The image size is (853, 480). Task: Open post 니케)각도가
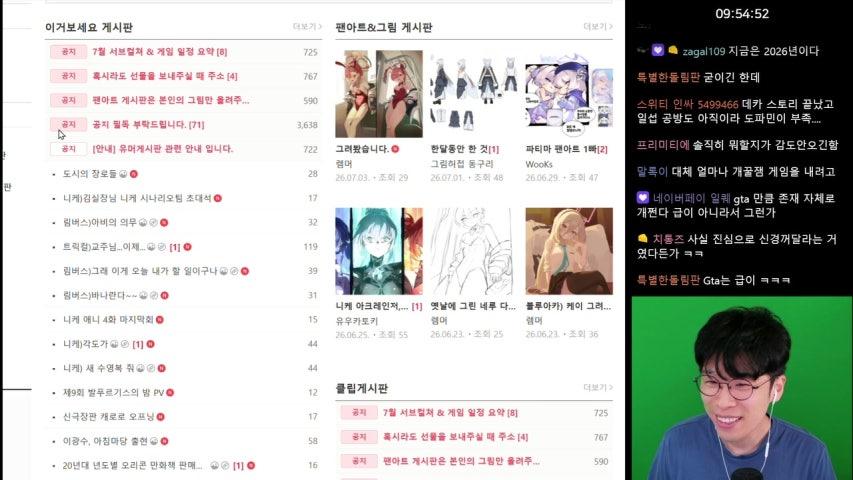click(x=85, y=344)
